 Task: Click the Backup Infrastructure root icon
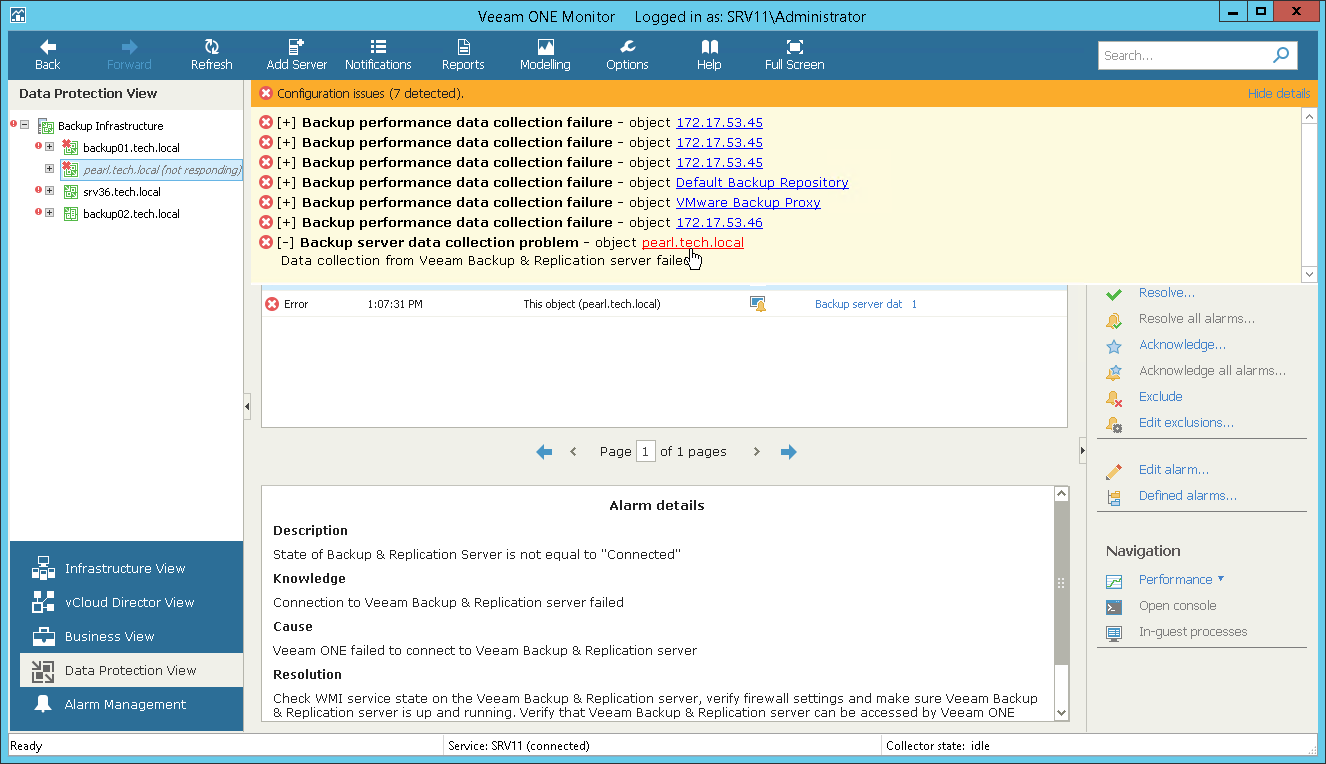(x=45, y=126)
